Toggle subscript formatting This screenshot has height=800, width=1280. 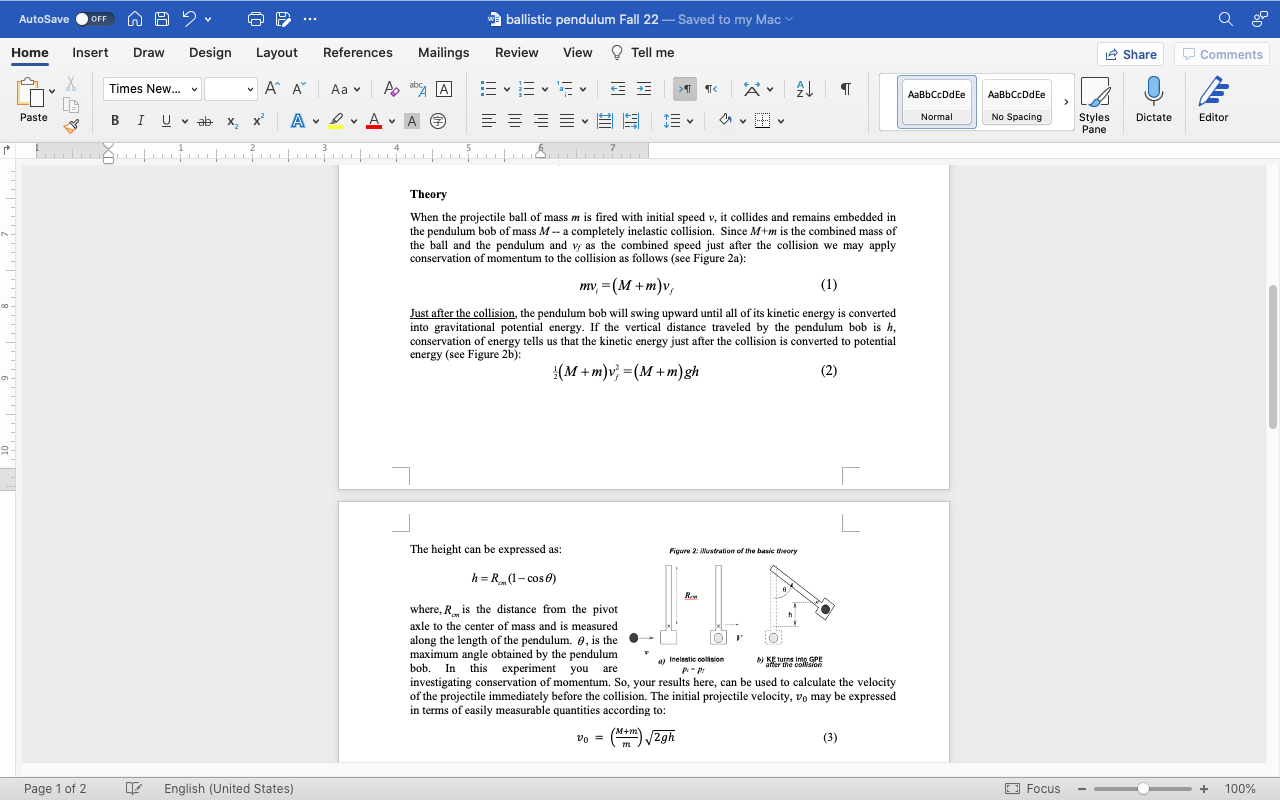231,121
